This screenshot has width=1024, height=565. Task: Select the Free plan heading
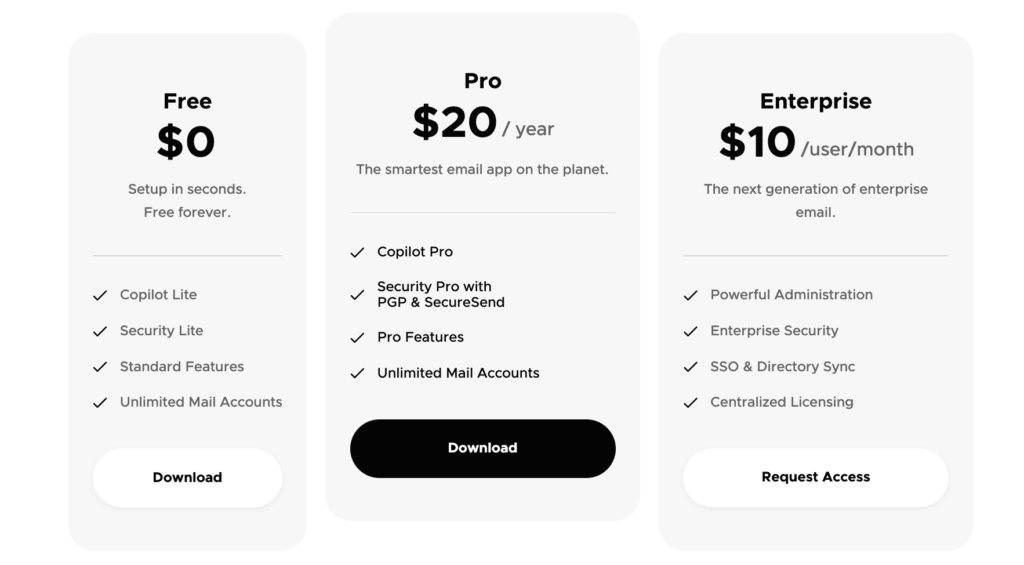click(187, 101)
